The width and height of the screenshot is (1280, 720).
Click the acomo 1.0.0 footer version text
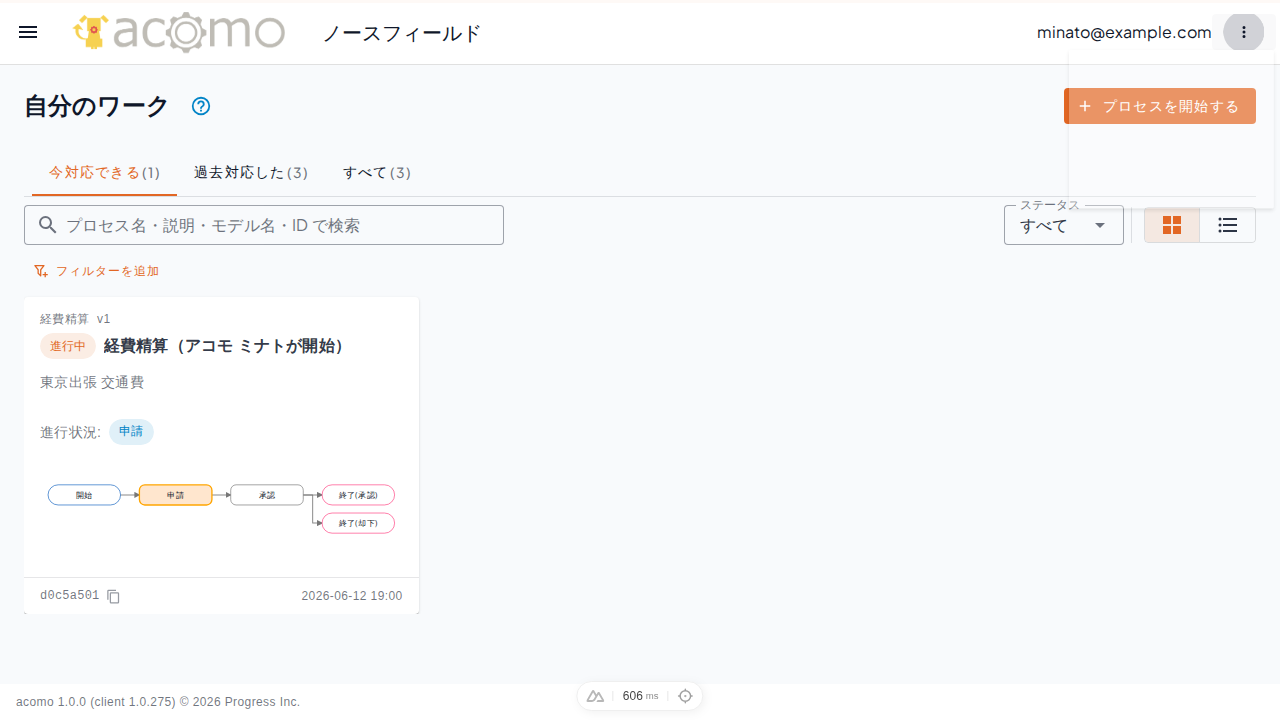click(x=158, y=702)
